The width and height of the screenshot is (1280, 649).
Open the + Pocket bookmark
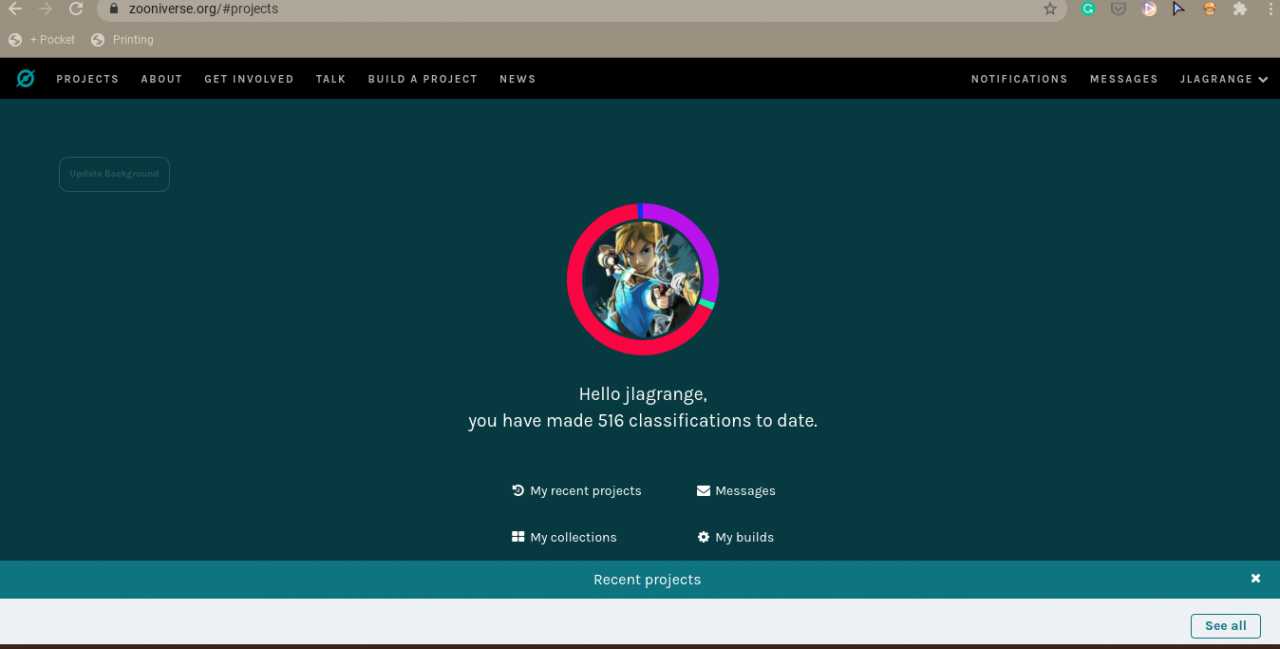pyautogui.click(x=42, y=40)
